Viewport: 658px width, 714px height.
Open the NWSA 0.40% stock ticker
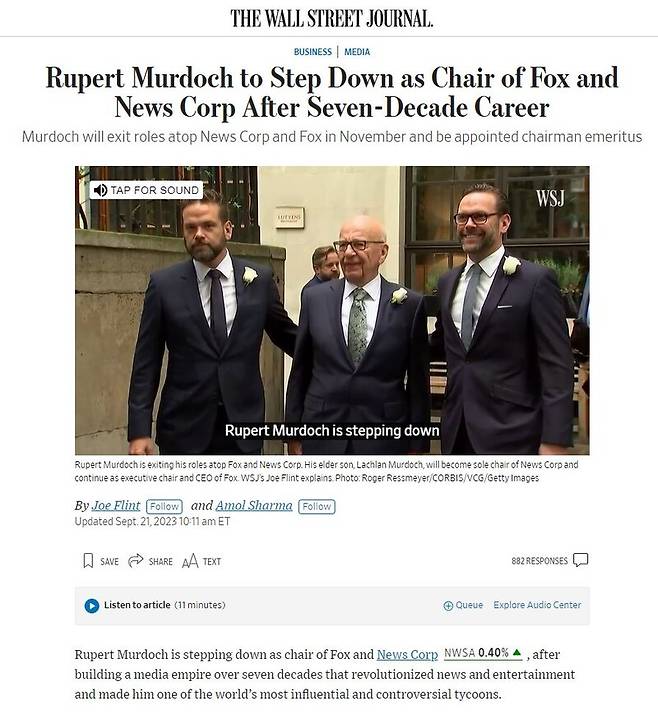click(483, 653)
